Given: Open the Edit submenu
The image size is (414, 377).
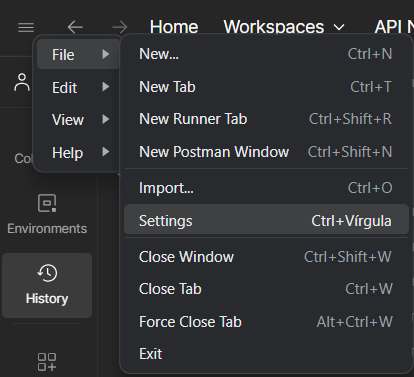Looking at the screenshot, I should 78,87.
